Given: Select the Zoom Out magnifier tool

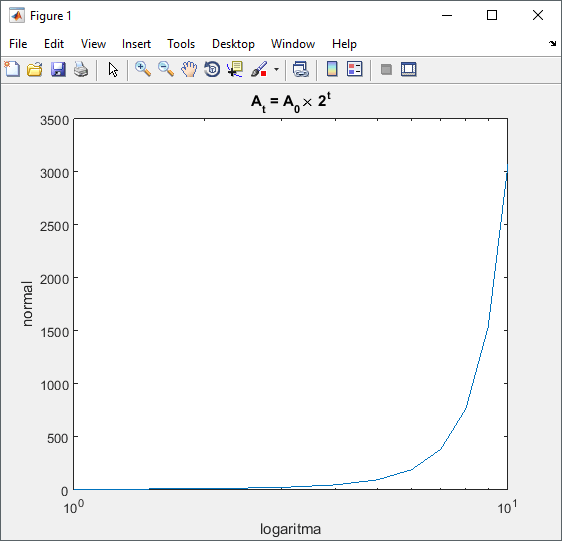Looking at the screenshot, I should point(166,69).
